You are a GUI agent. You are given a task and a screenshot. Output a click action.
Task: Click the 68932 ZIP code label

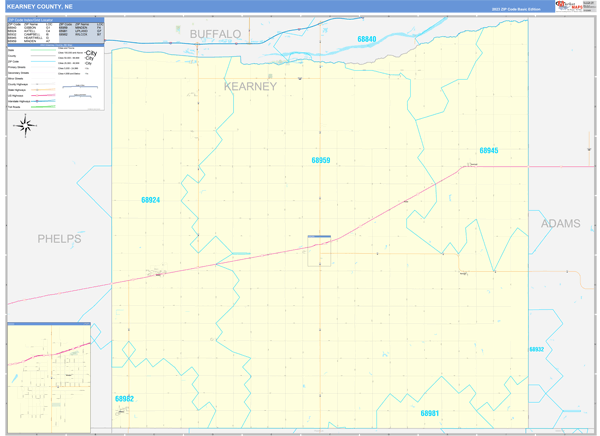(536, 349)
